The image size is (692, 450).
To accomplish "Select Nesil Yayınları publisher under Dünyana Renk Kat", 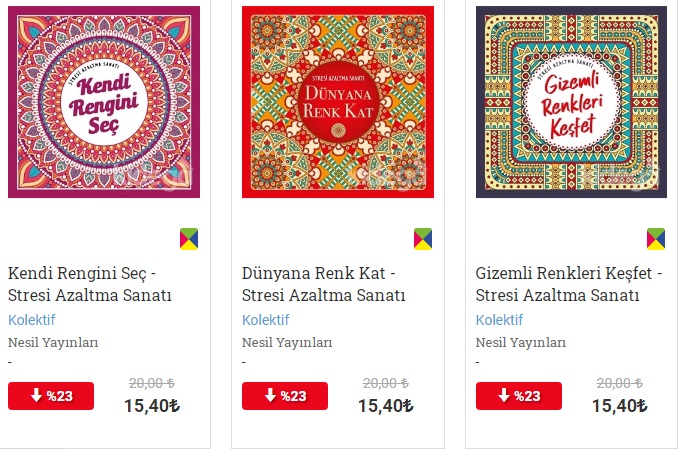I will 287,343.
